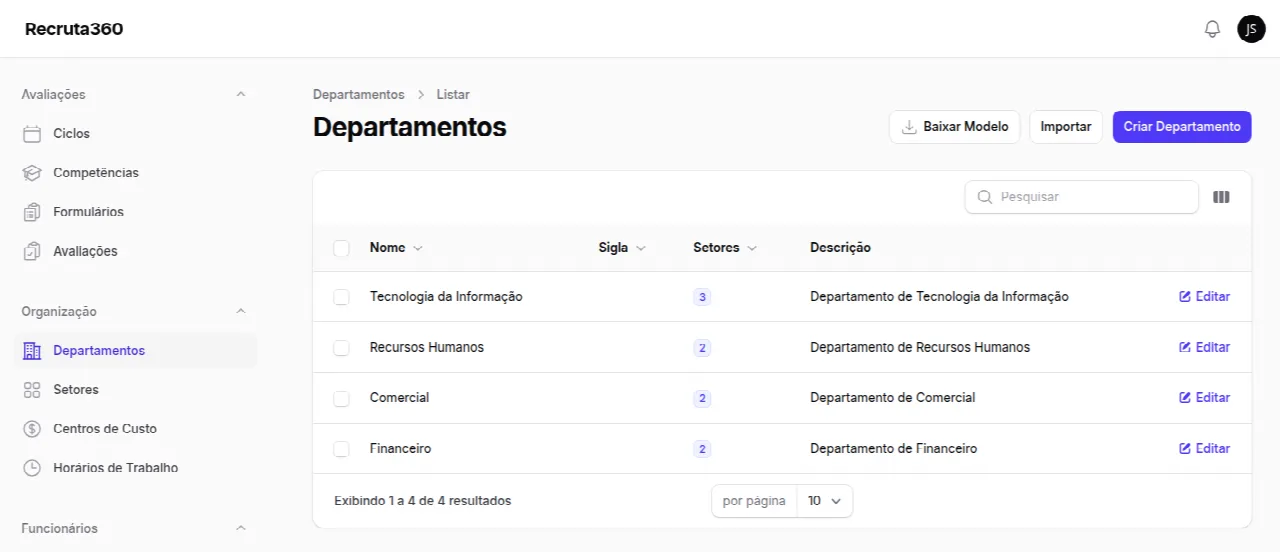Click the Ciclos calendar icon
Image resolution: width=1280 pixels, height=552 pixels.
(x=32, y=134)
